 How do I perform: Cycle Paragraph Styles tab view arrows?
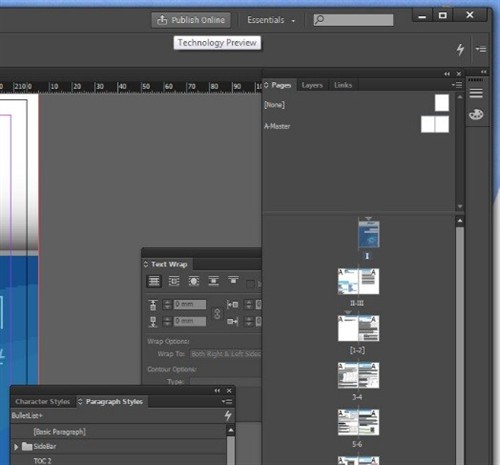[80, 402]
